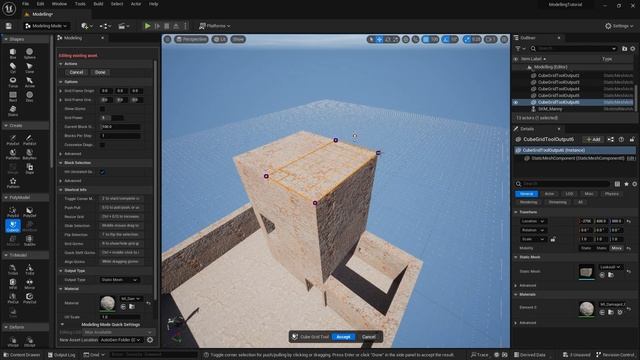Select the active CubeGr tool
Screen dimensions: 640x360
pyautogui.click(x=13, y=226)
